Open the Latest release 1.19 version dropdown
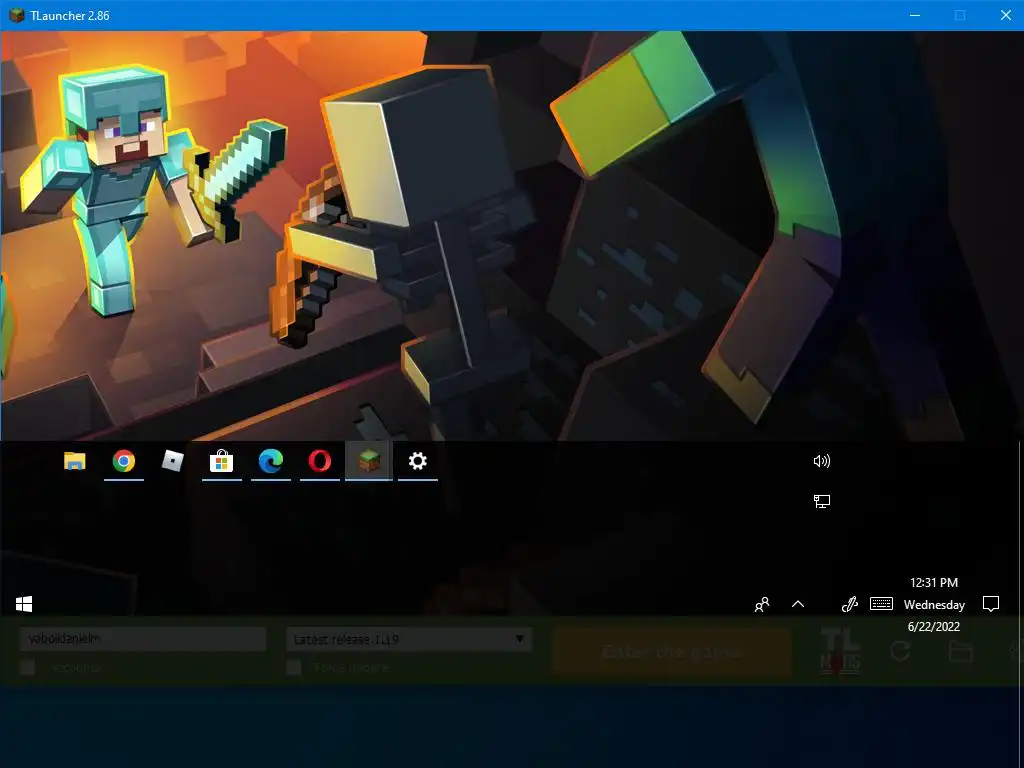This screenshot has height=768, width=1024. [409, 639]
